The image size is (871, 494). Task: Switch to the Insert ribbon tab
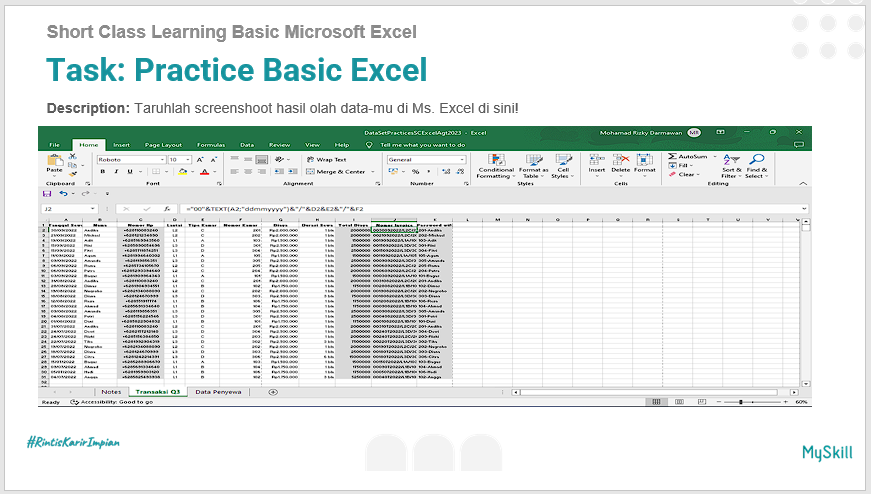click(121, 144)
